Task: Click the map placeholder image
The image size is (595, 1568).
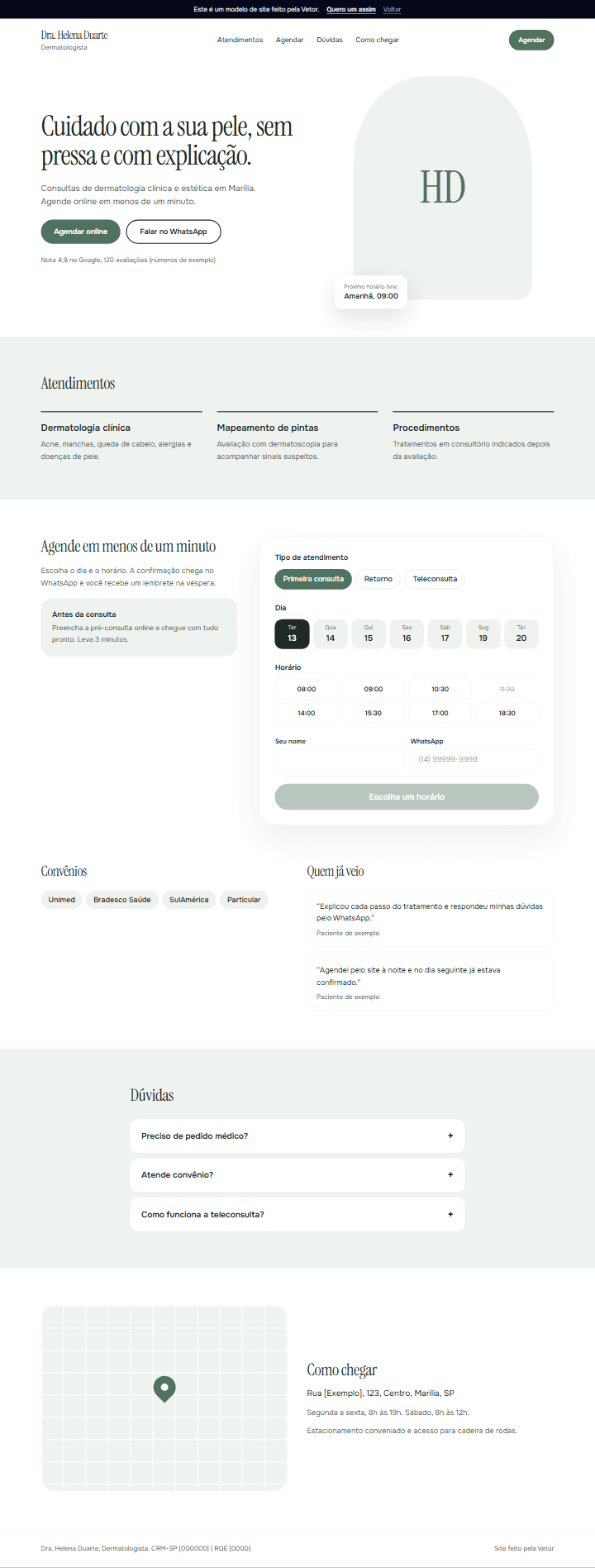Action: (164, 1398)
